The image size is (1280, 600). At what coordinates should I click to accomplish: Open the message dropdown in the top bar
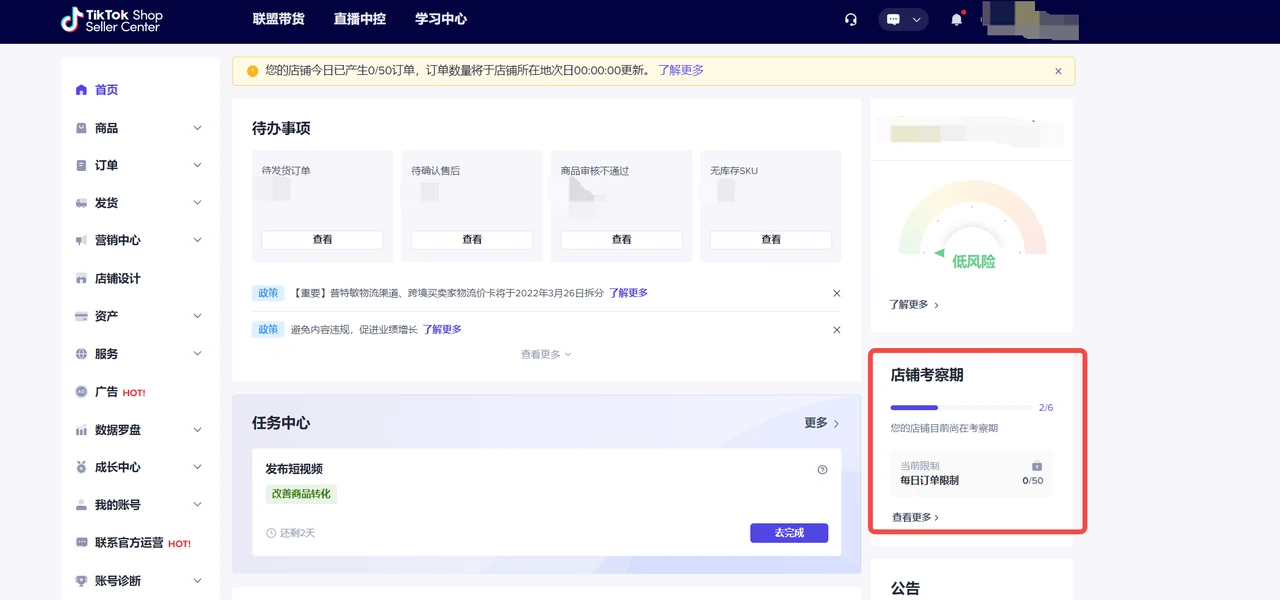pyautogui.click(x=903, y=19)
